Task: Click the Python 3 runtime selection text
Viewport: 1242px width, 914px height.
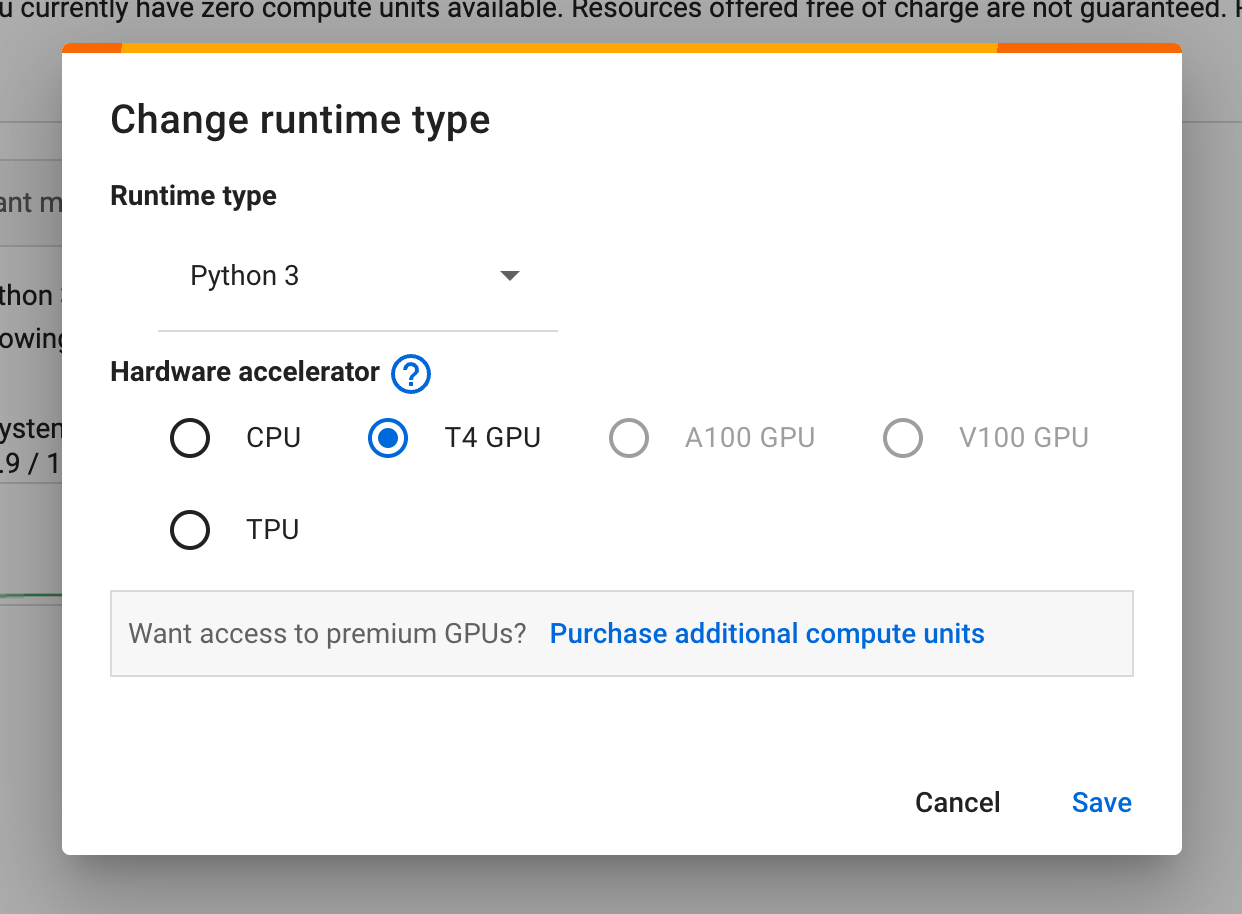Action: [245, 276]
